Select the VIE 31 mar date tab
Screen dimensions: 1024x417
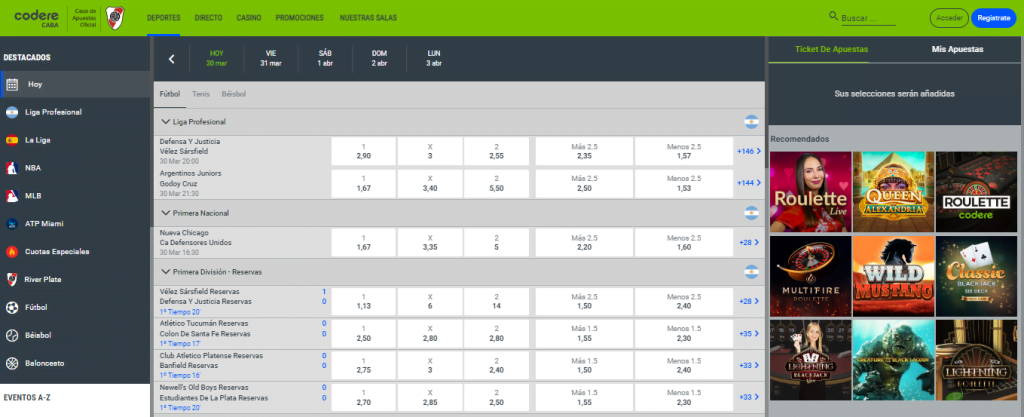[x=271, y=59]
